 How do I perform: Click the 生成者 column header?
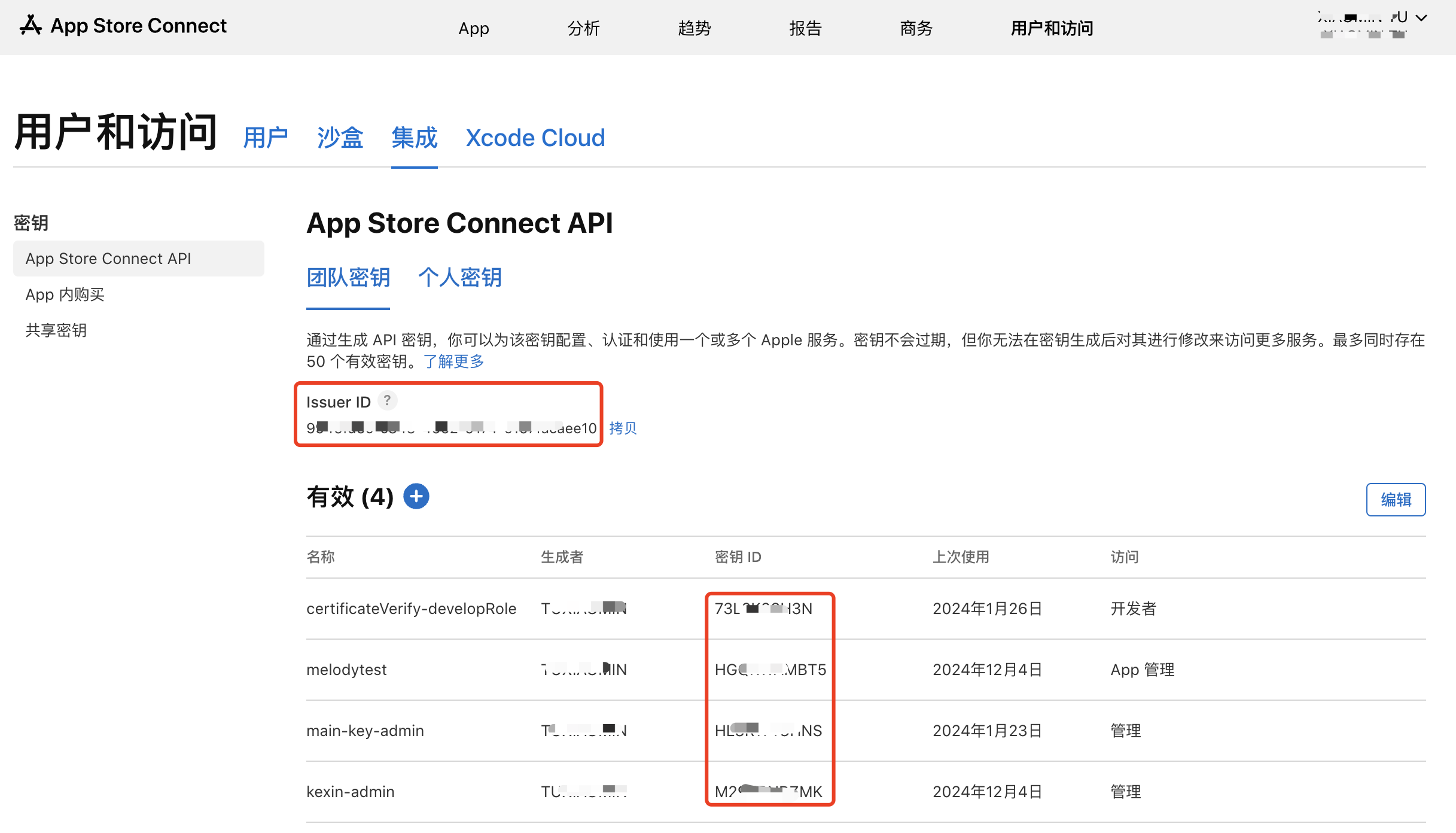(562, 557)
